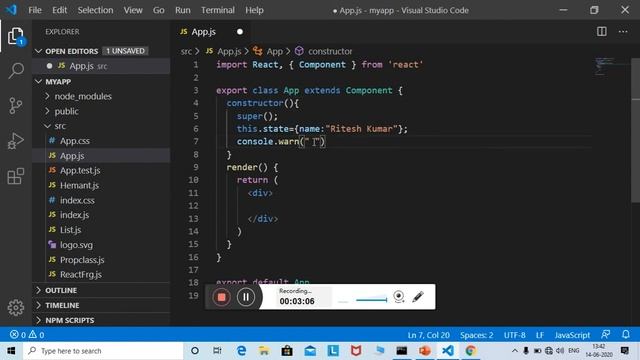Open the Source Control view
The height and width of the screenshot is (360, 640).
pyautogui.click(x=16, y=106)
